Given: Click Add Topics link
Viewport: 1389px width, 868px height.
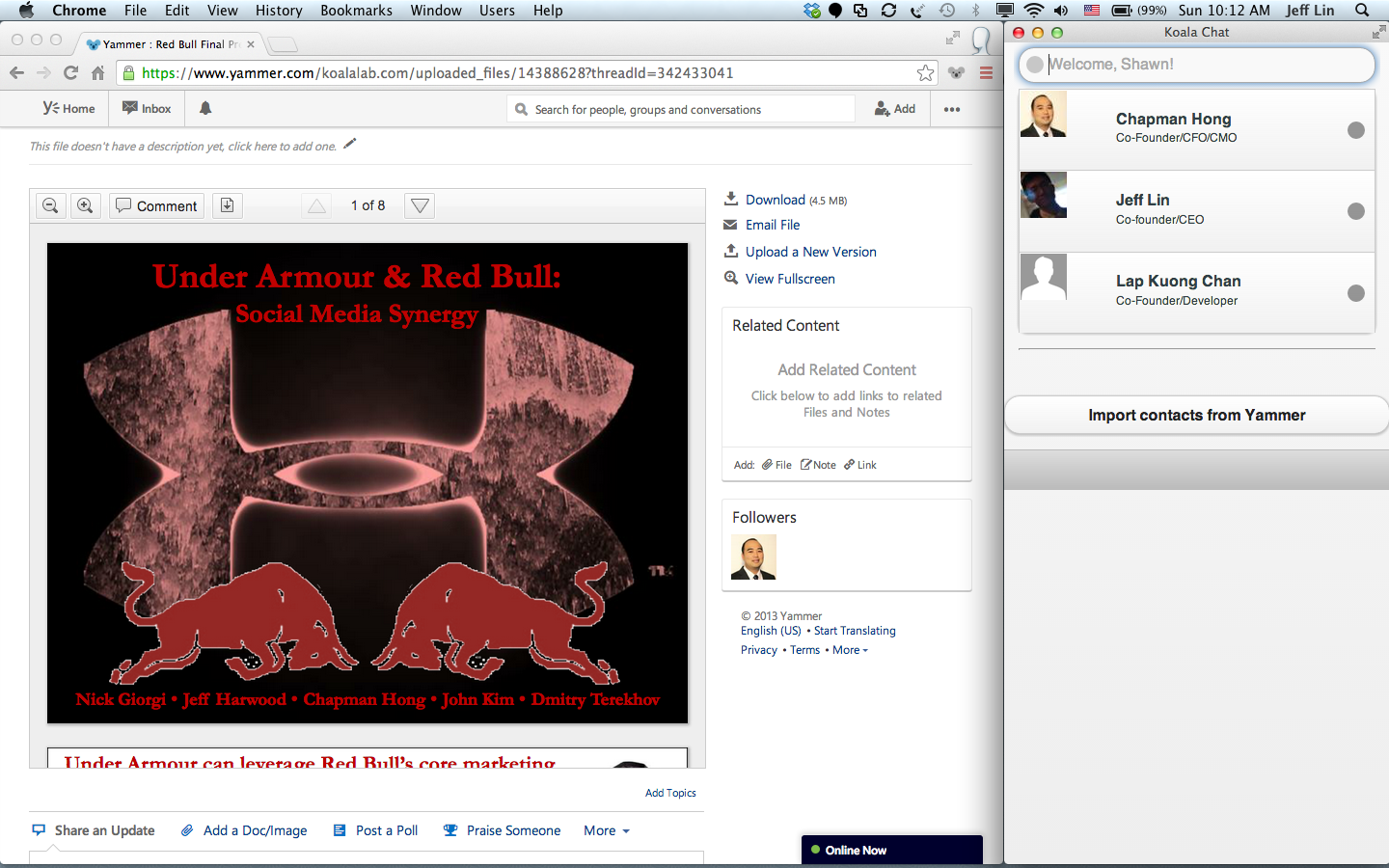Looking at the screenshot, I should coord(670,793).
